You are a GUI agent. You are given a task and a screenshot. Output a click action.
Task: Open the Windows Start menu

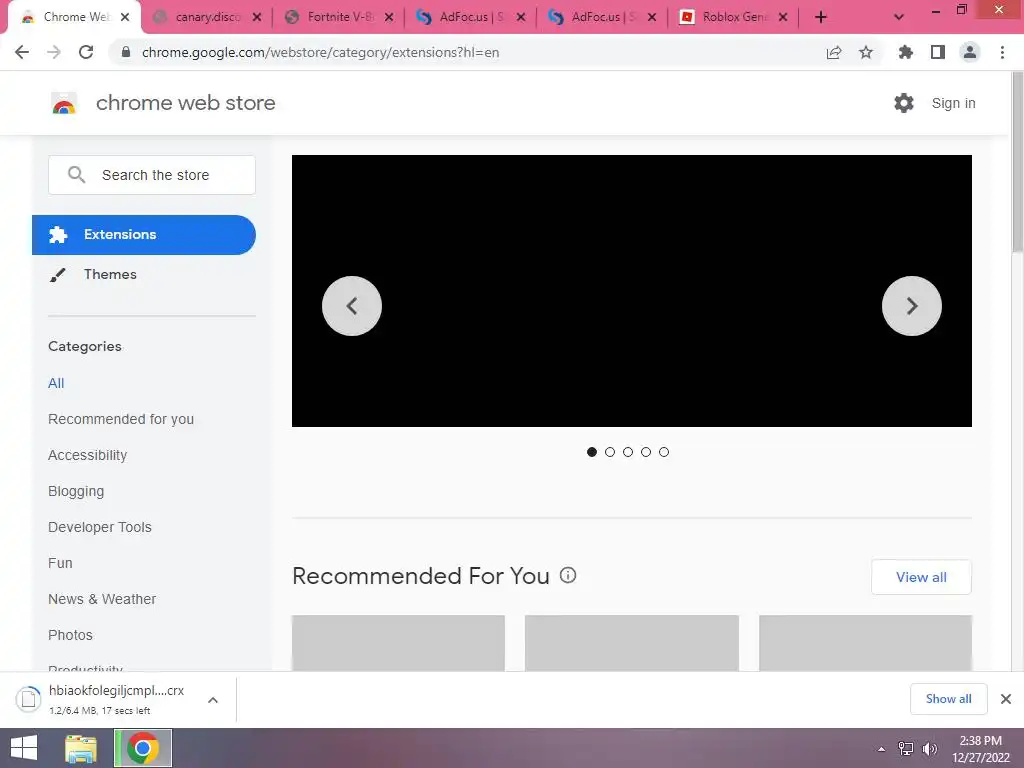[x=24, y=748]
